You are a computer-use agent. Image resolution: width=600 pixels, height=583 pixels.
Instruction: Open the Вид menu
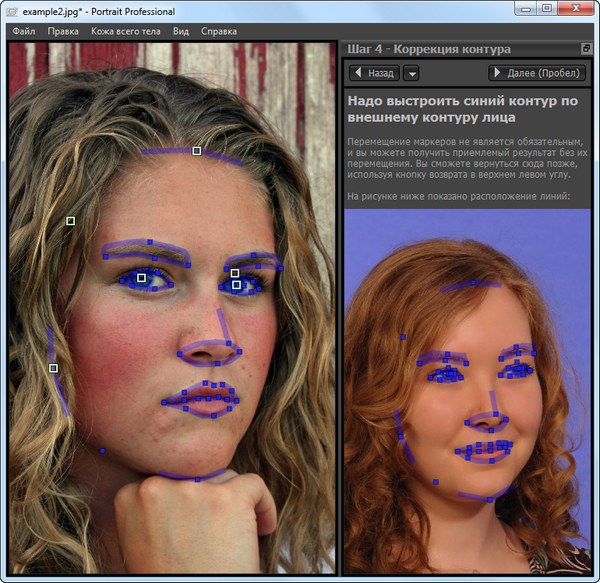click(180, 31)
